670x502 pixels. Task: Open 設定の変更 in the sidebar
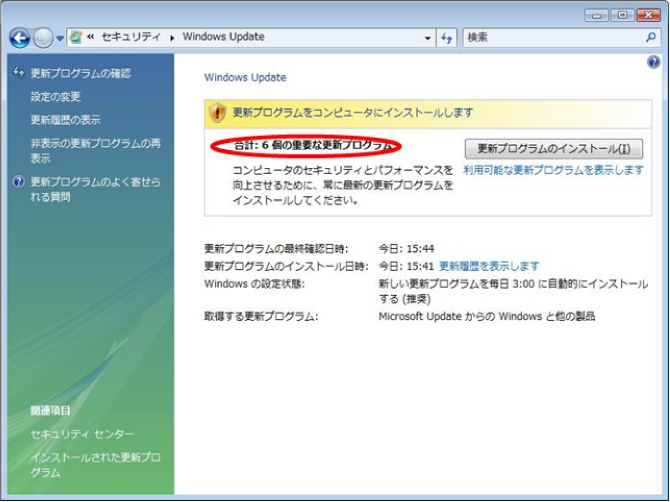tap(56, 97)
